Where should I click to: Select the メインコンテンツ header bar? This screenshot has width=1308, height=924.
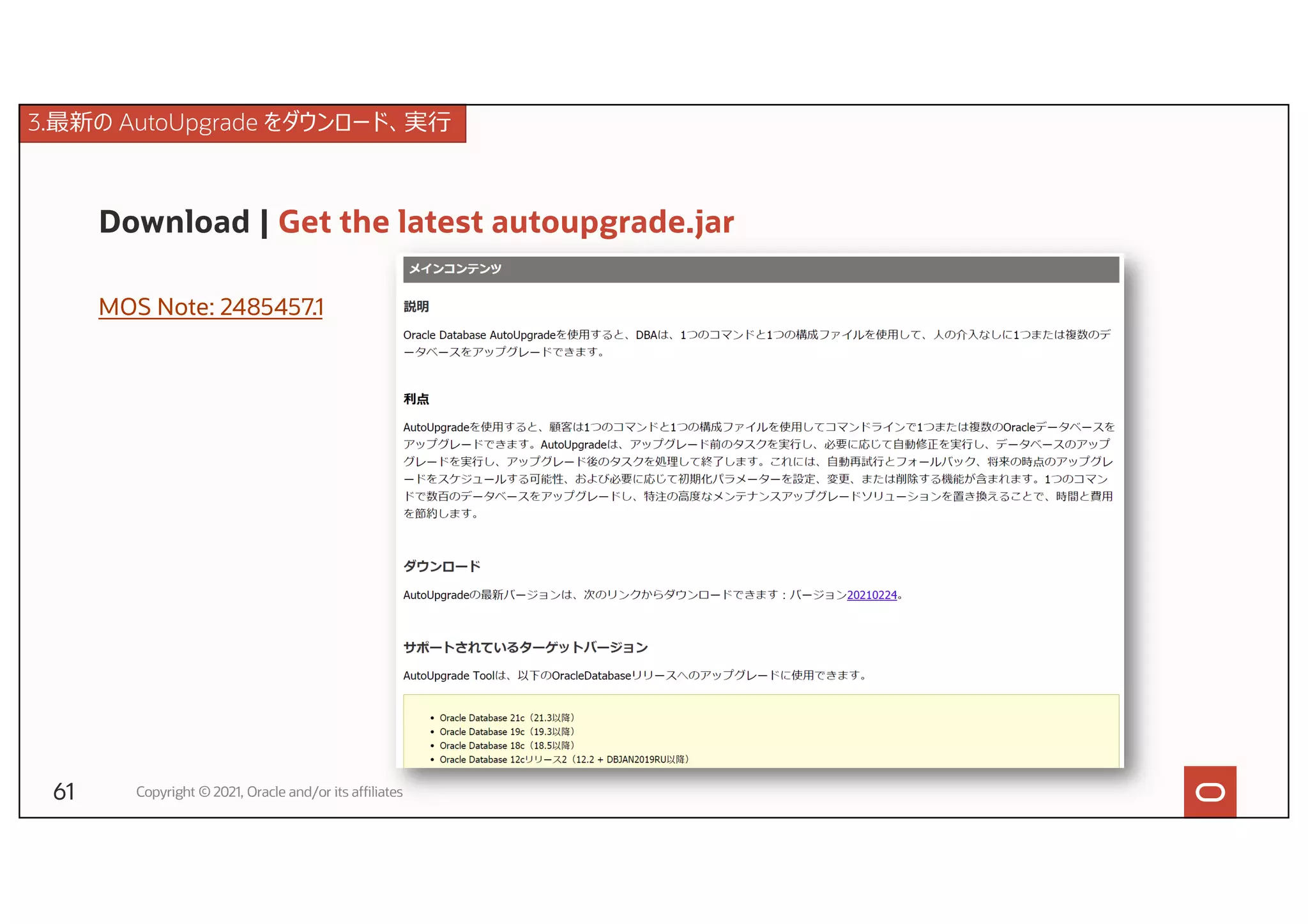761,269
